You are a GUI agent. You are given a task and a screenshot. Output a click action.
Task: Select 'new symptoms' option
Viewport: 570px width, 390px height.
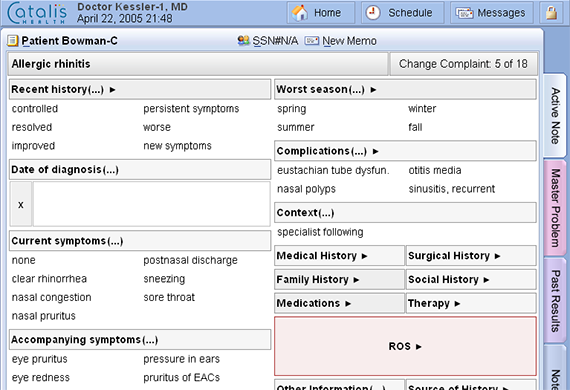[x=177, y=146]
